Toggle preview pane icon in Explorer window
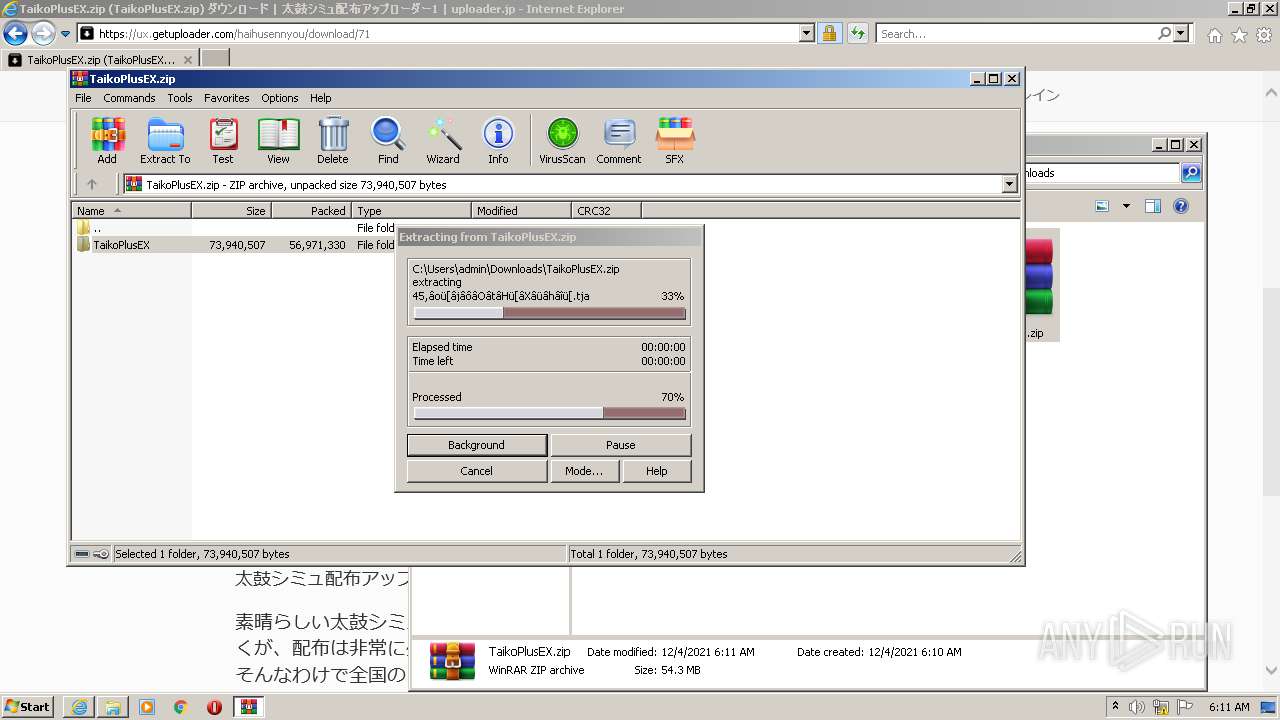Image resolution: width=1280 pixels, height=720 pixels. click(x=1153, y=206)
